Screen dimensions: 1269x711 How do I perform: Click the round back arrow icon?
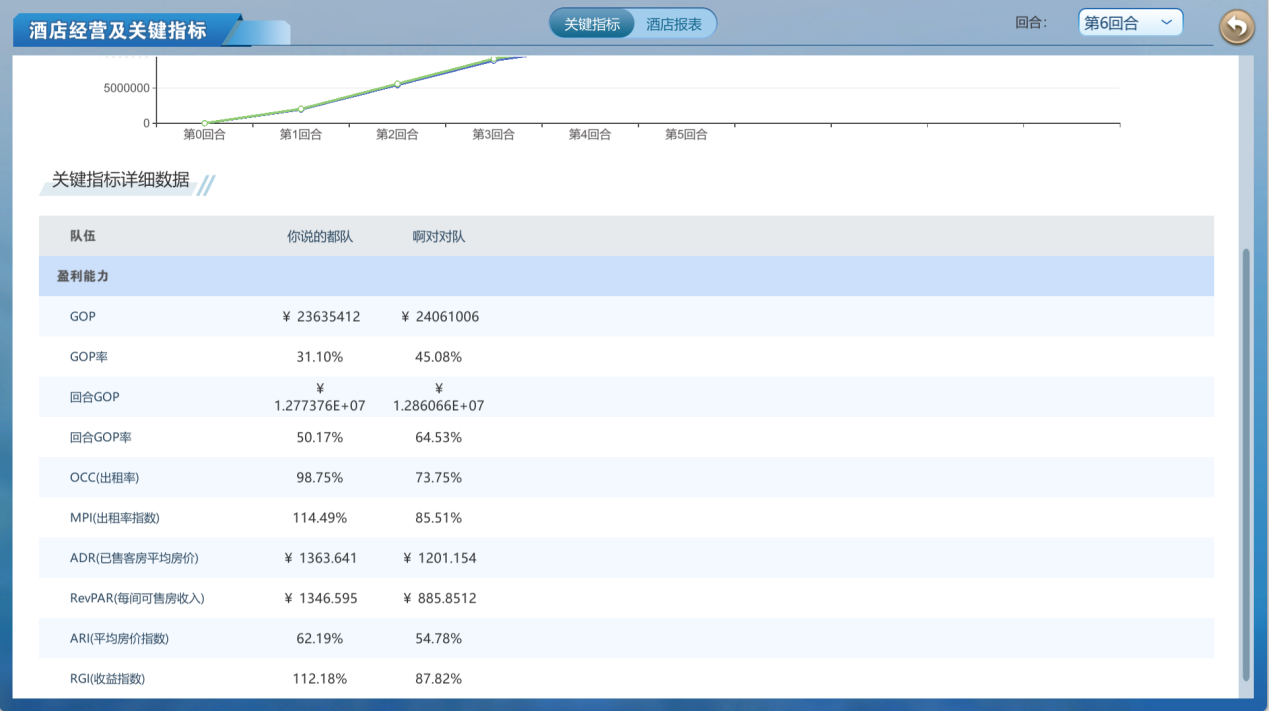pyautogui.click(x=1236, y=27)
